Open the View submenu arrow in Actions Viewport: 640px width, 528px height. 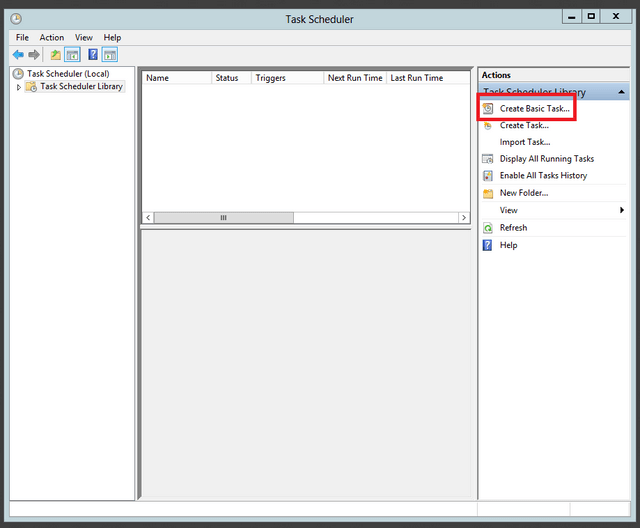coord(622,210)
